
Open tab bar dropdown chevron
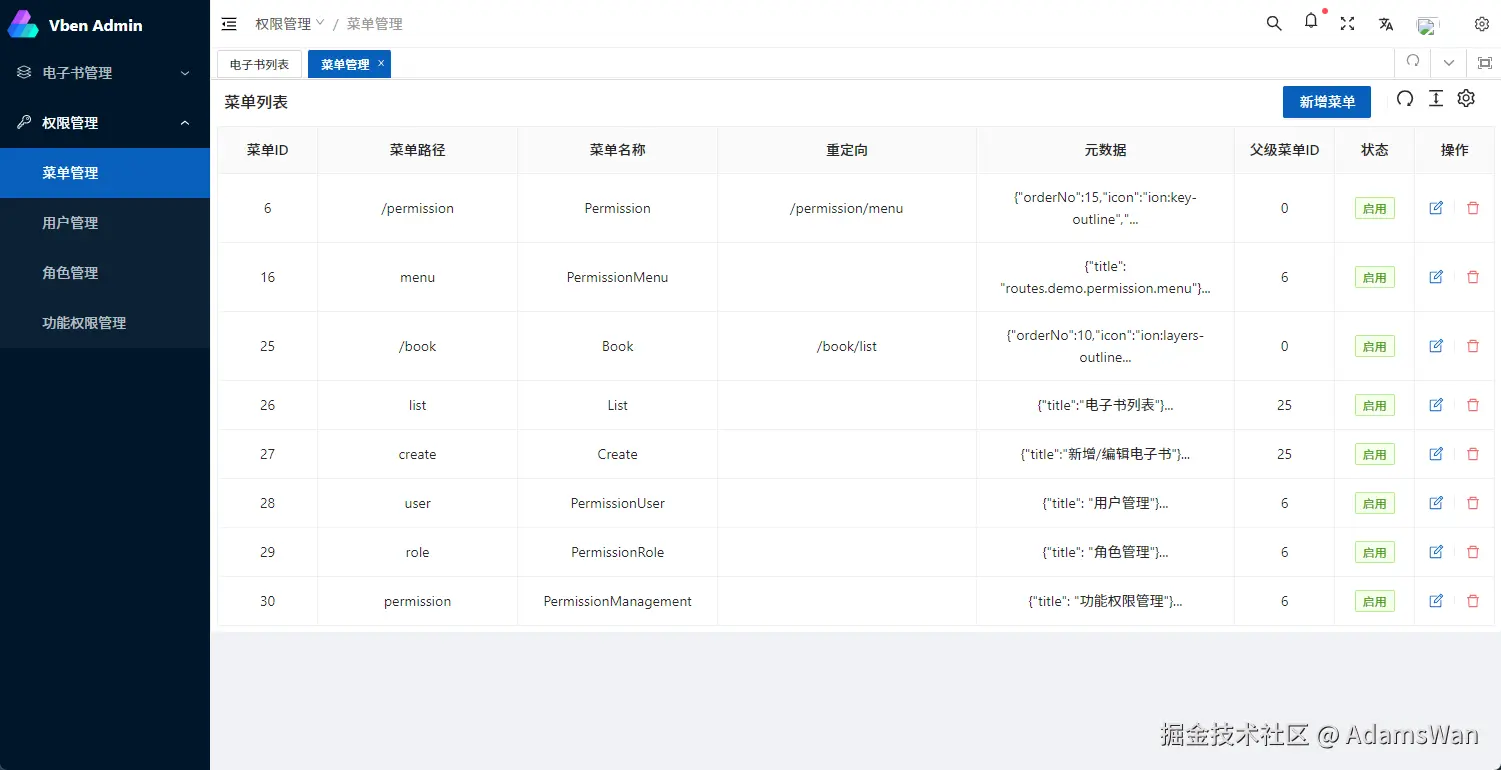[1449, 63]
